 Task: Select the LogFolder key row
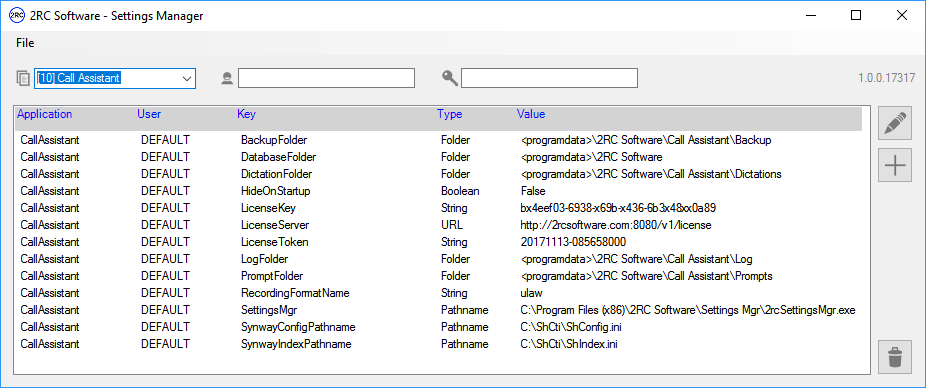pos(438,259)
